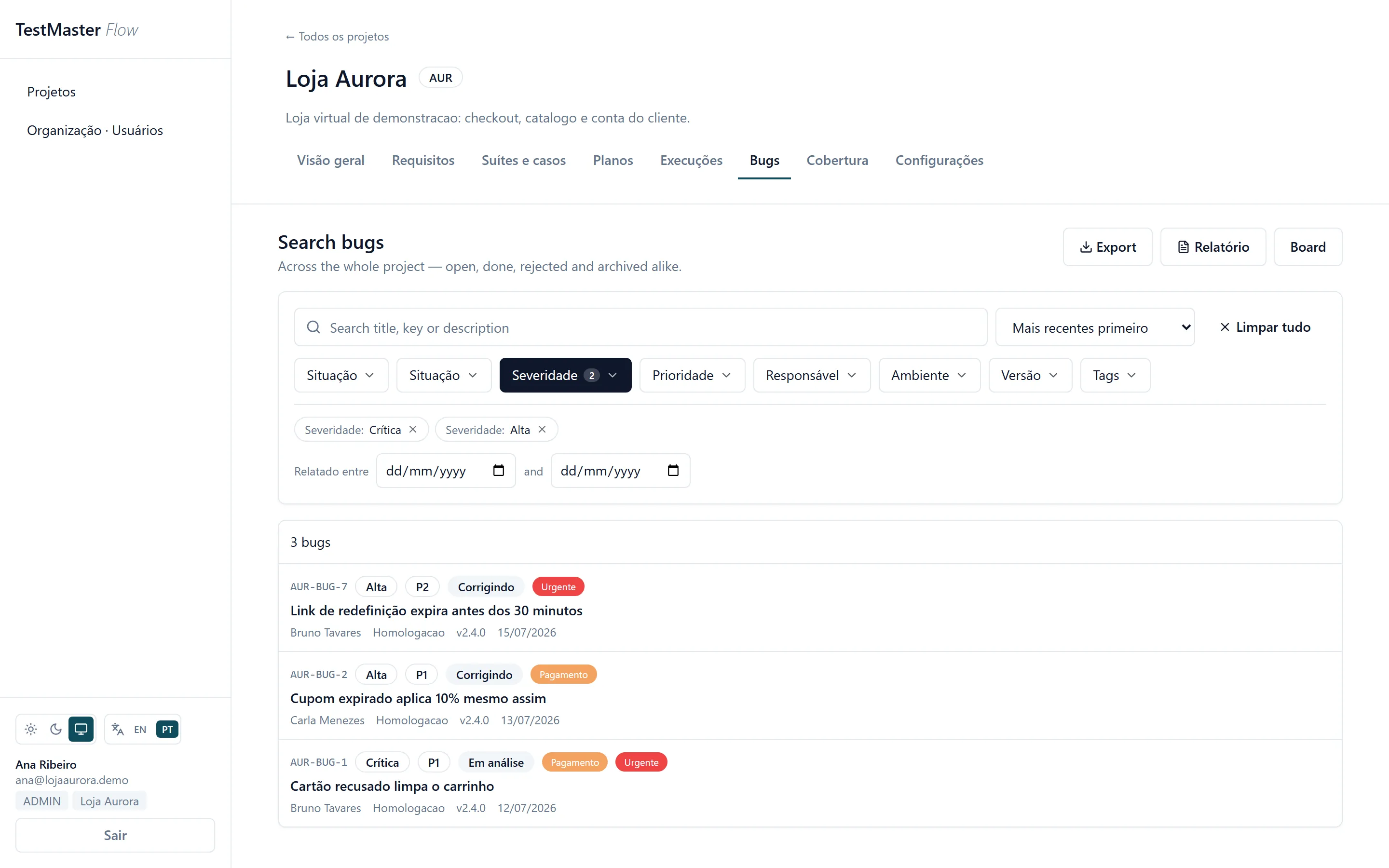Switch to light theme sun icon

click(x=31, y=729)
